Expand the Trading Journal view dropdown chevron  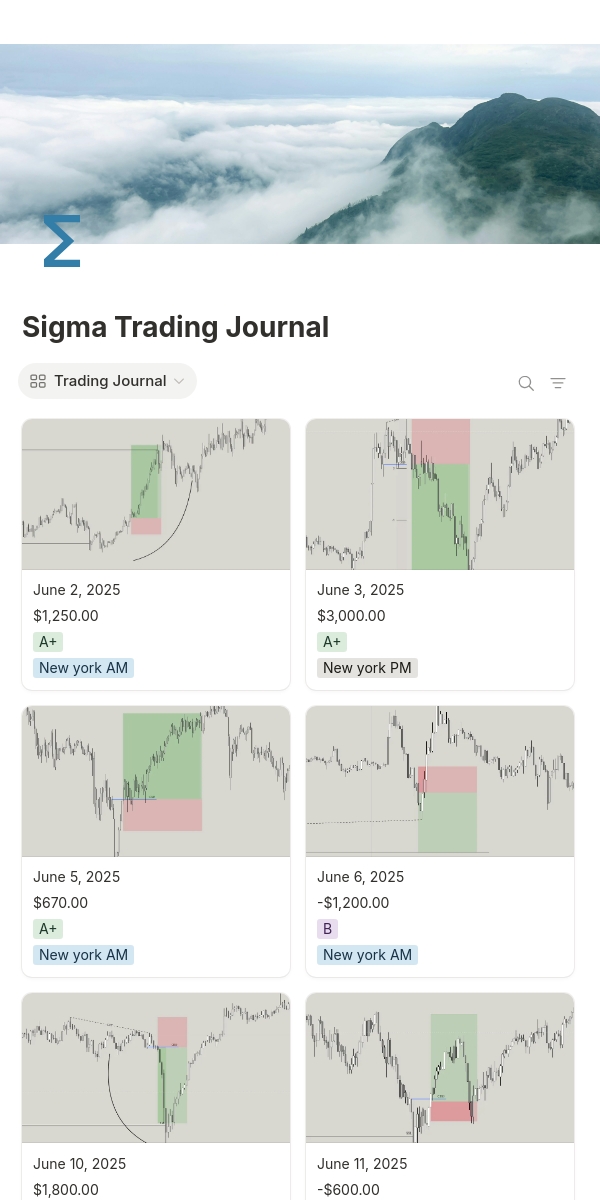pyautogui.click(x=179, y=381)
